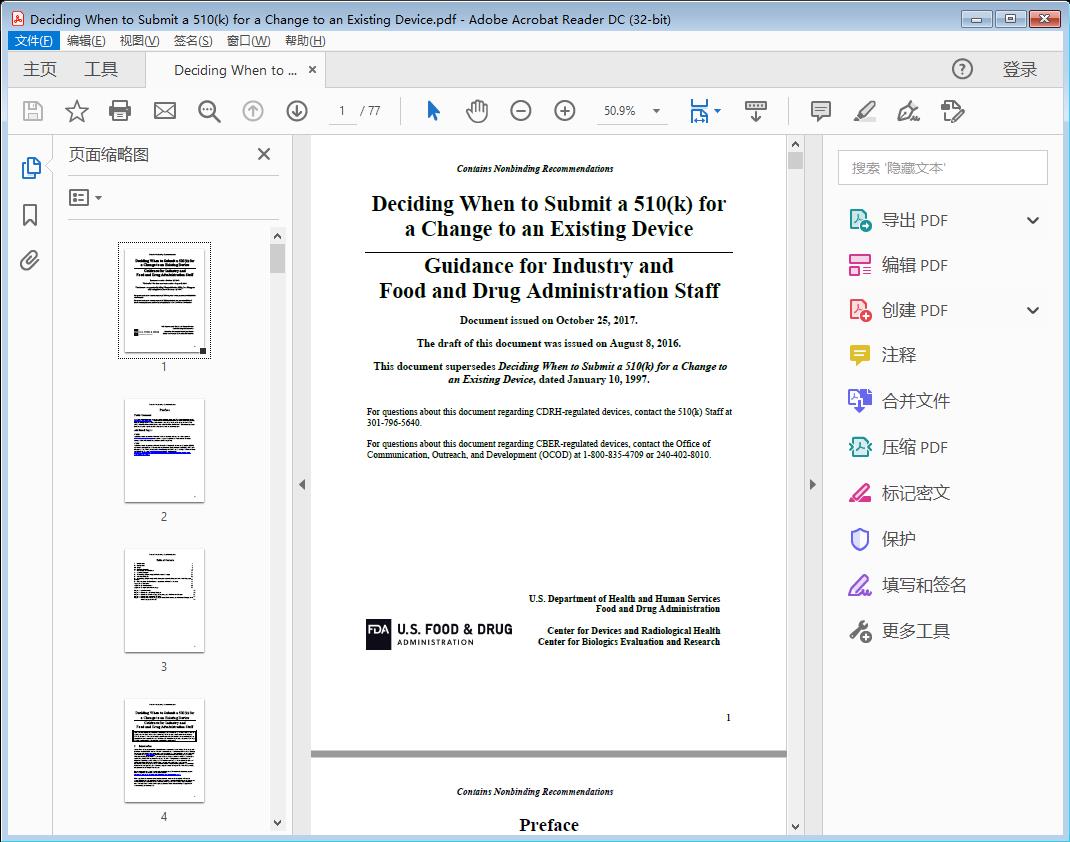Click the zoom out minus icon
The image size is (1070, 842).
[x=521, y=111]
